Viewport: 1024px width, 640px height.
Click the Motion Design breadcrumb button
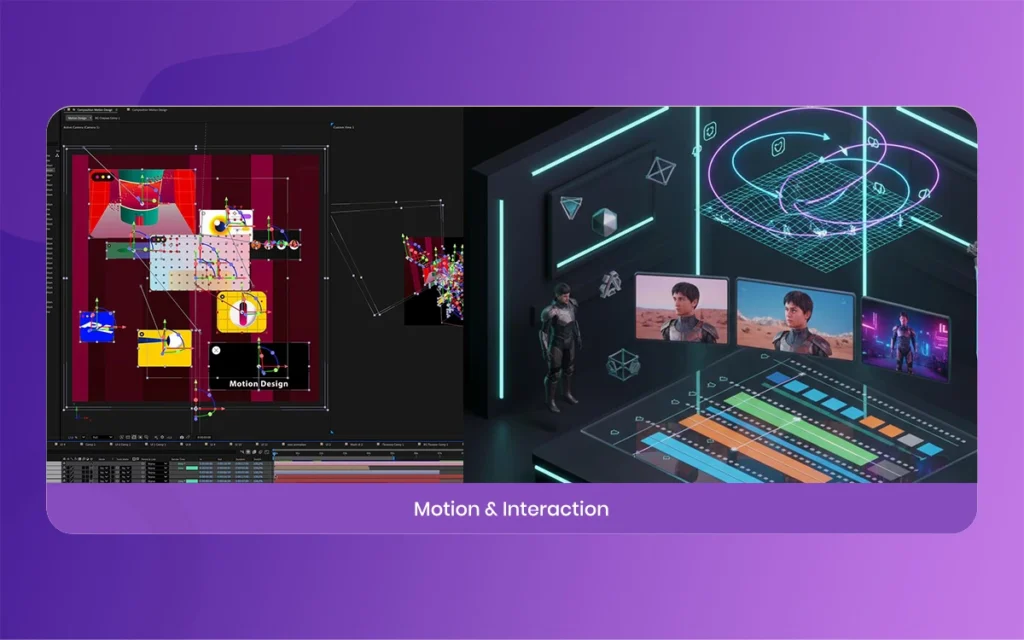[78, 118]
